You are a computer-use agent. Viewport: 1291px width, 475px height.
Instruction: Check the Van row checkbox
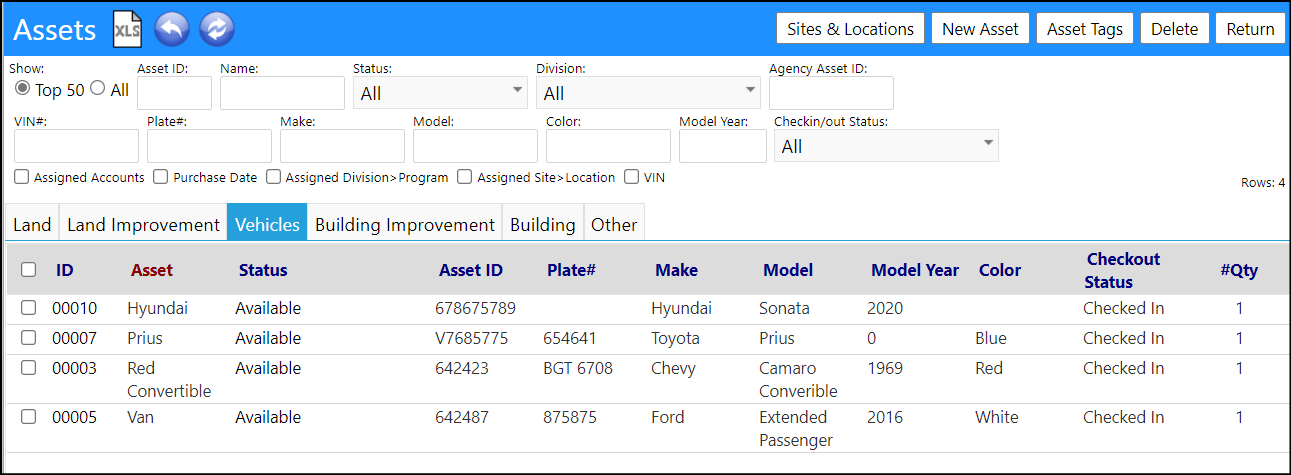(29, 417)
